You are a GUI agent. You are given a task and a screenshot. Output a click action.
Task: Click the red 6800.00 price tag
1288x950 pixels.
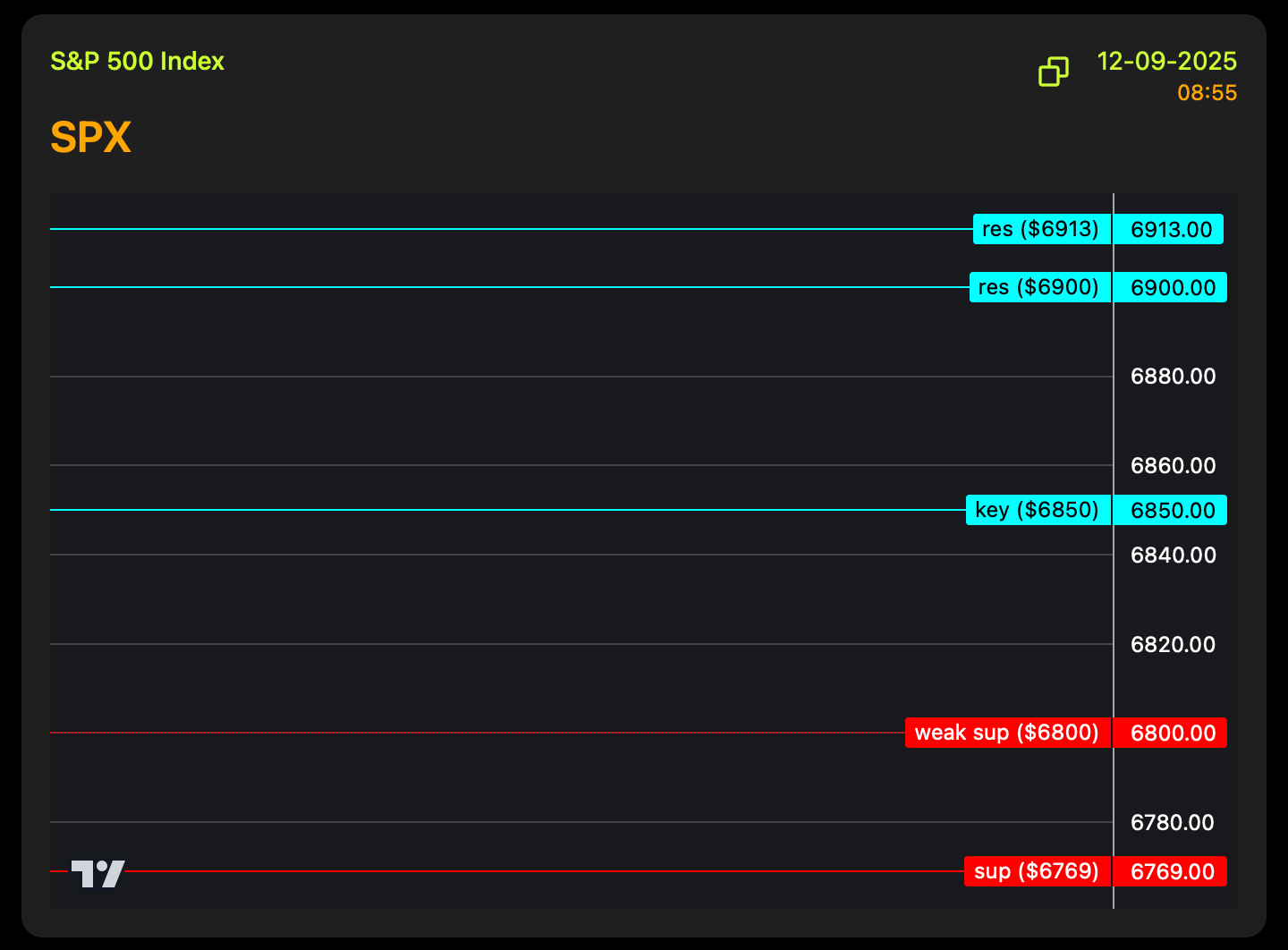click(1173, 734)
